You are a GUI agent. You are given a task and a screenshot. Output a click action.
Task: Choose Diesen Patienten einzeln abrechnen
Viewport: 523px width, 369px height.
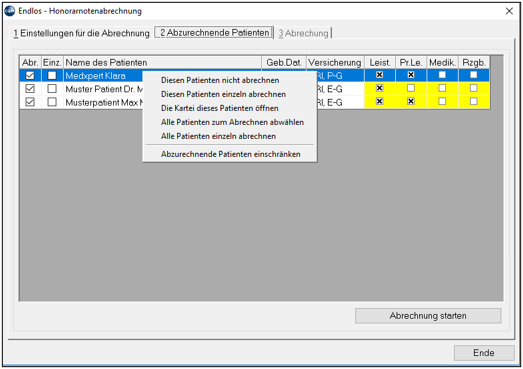(x=223, y=94)
